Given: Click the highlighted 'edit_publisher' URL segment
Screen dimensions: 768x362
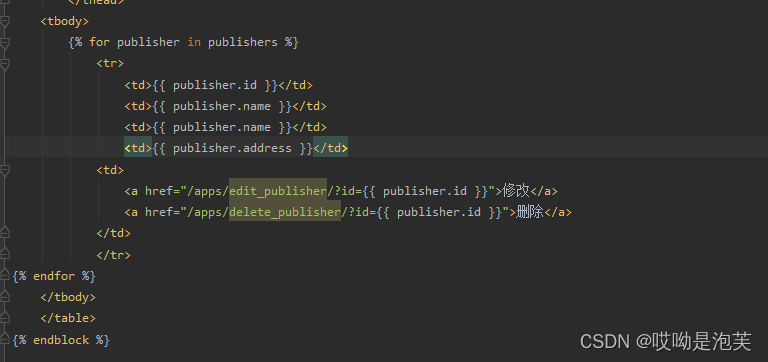Looking at the screenshot, I should [278, 191].
